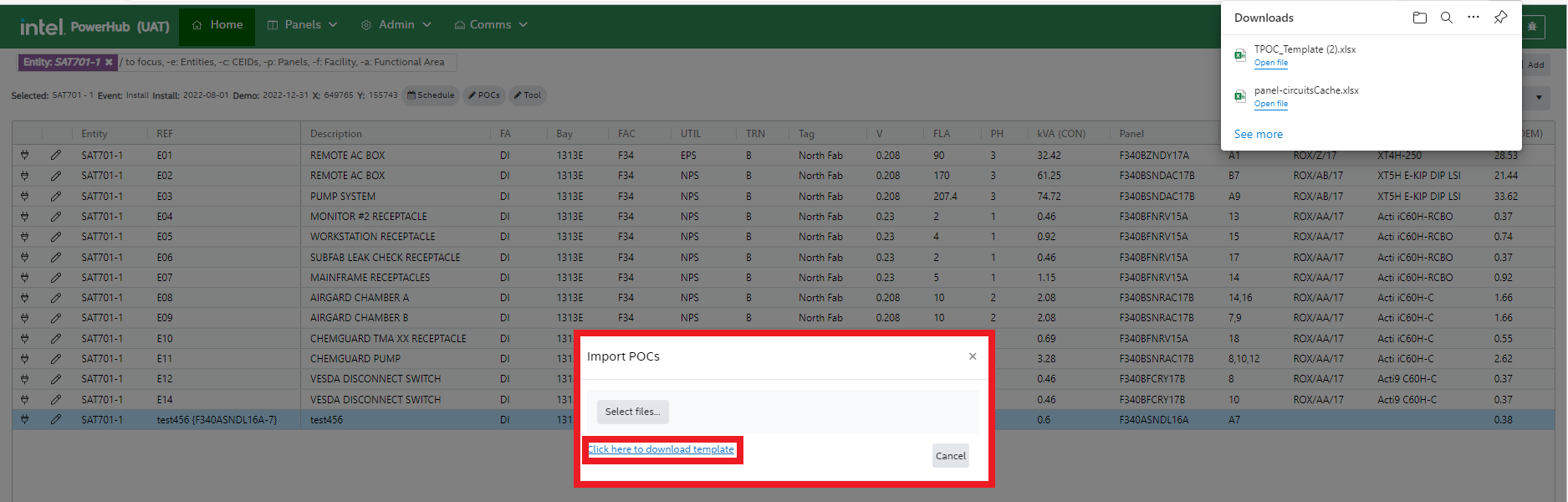Viewport: 1568px width, 502px height.
Task: Expand the Panels menu
Action: coord(302,25)
